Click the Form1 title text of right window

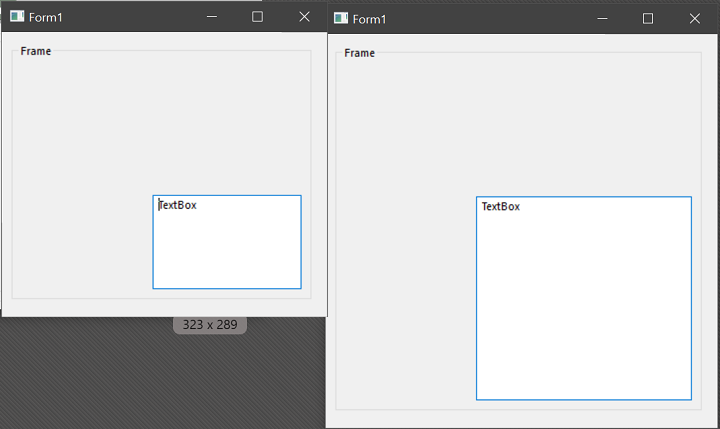point(370,20)
